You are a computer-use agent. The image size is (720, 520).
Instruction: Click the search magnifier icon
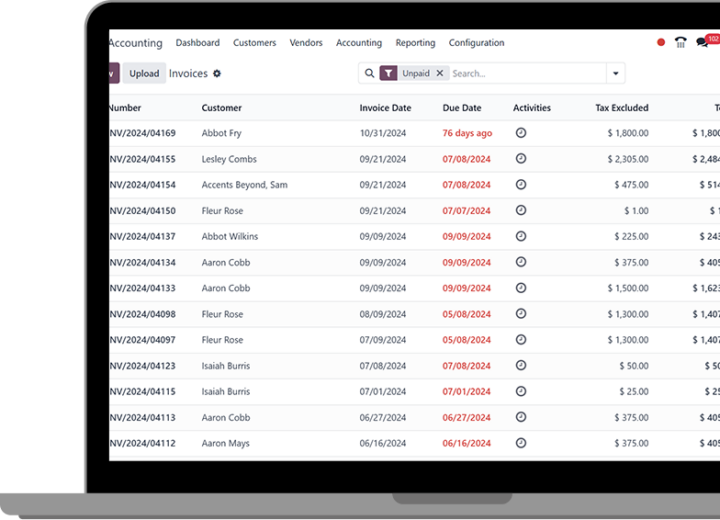click(369, 73)
